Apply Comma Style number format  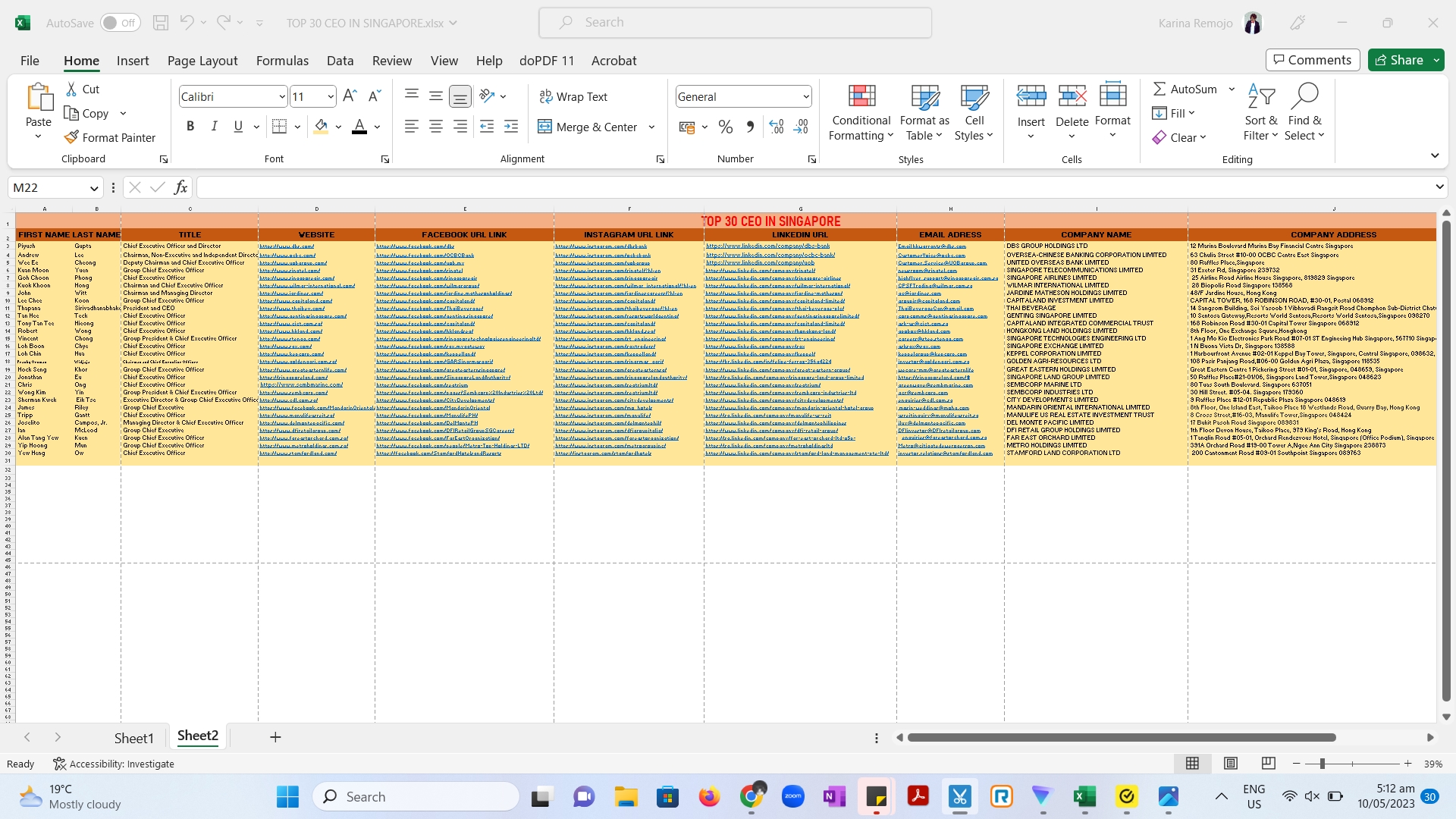coord(750,127)
